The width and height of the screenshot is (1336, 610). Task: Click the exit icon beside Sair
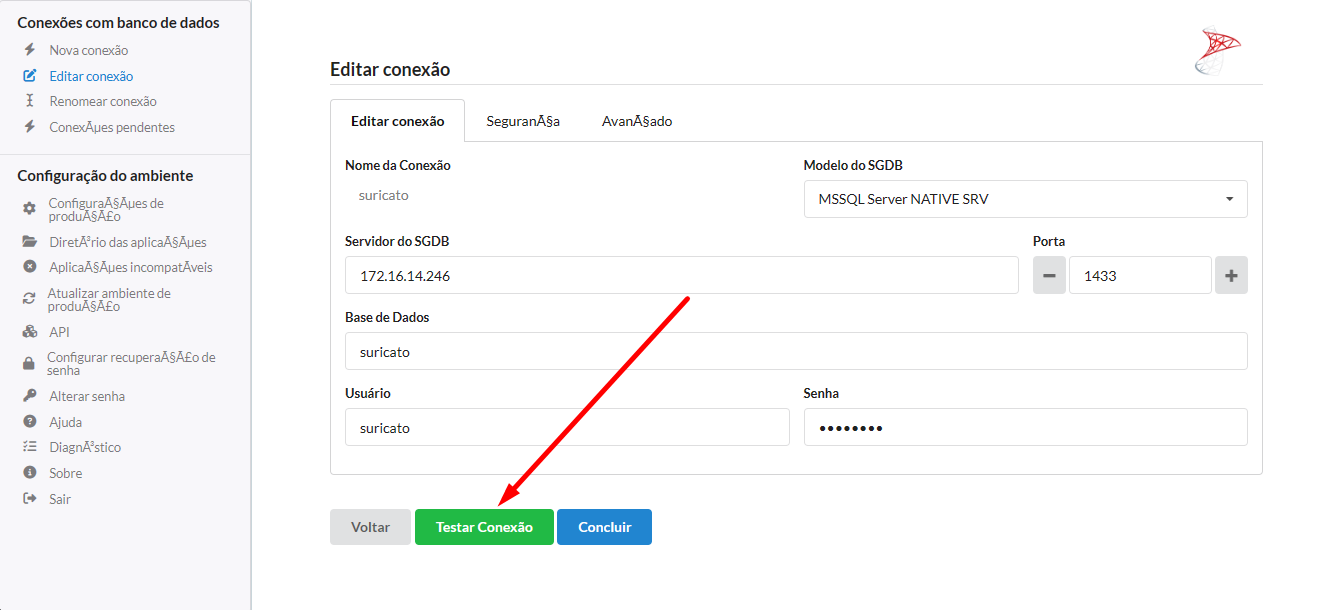(30, 499)
